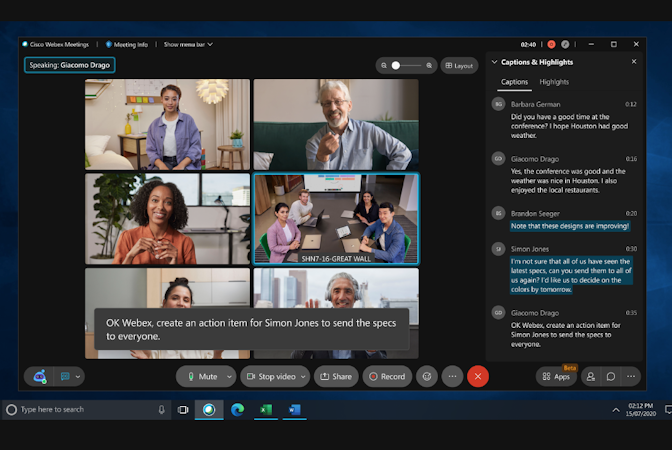Screen dimensions: 672x450
Task: Click the gray assistant status icon in title bar
Action: coord(565,44)
